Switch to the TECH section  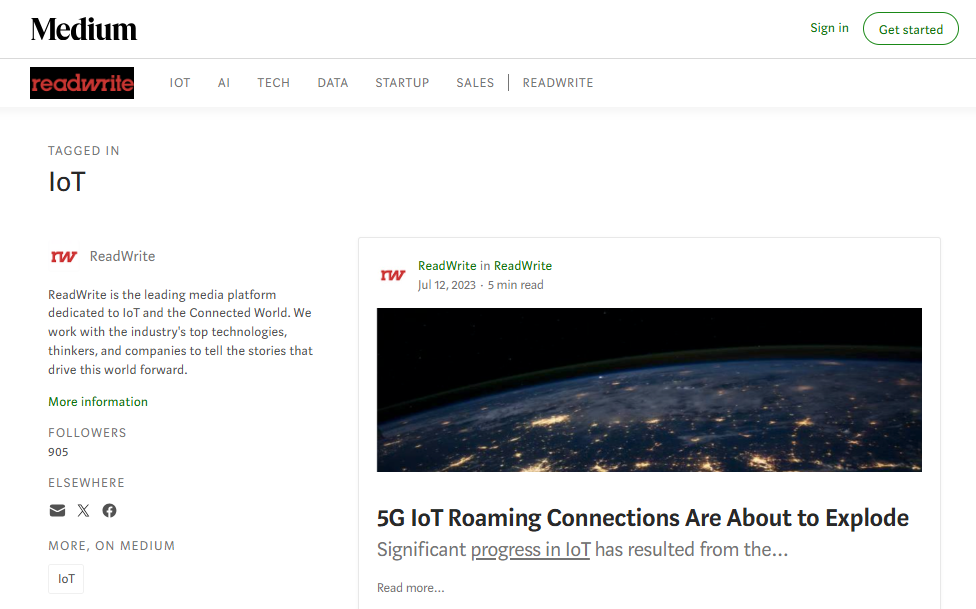pos(274,83)
